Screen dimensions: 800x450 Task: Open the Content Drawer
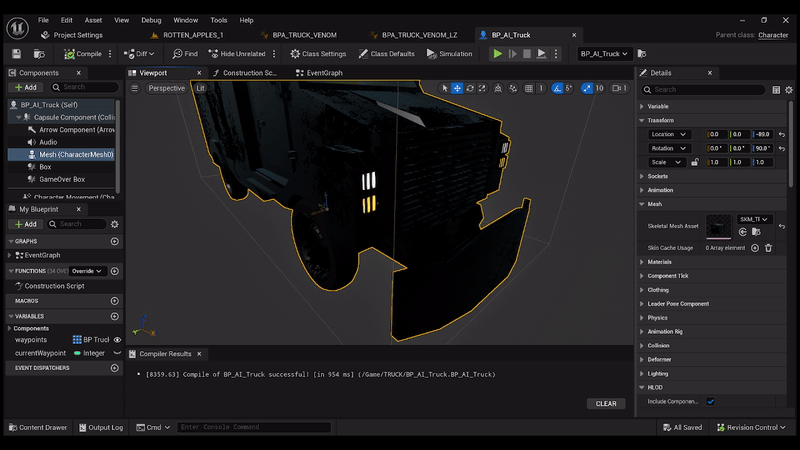click(37, 427)
